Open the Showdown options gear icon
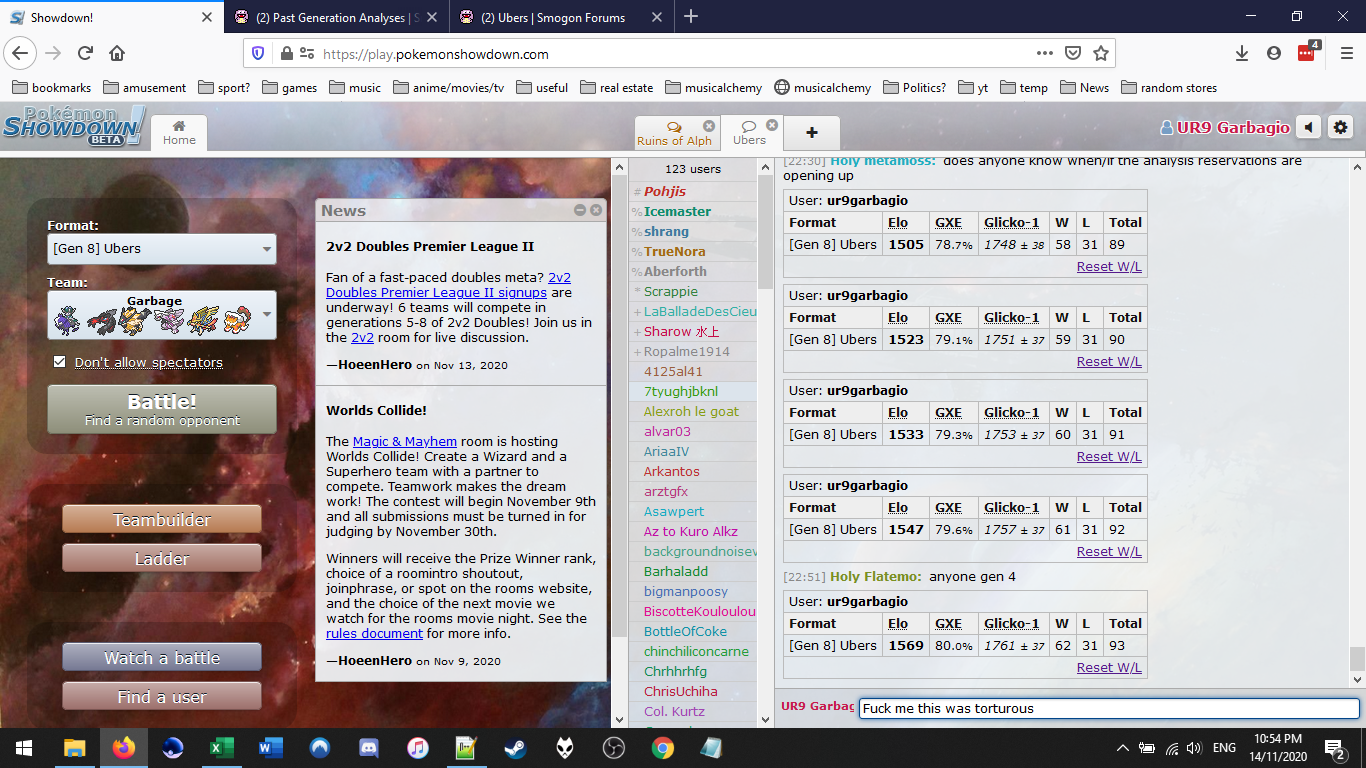The width and height of the screenshot is (1366, 768). [x=1341, y=127]
